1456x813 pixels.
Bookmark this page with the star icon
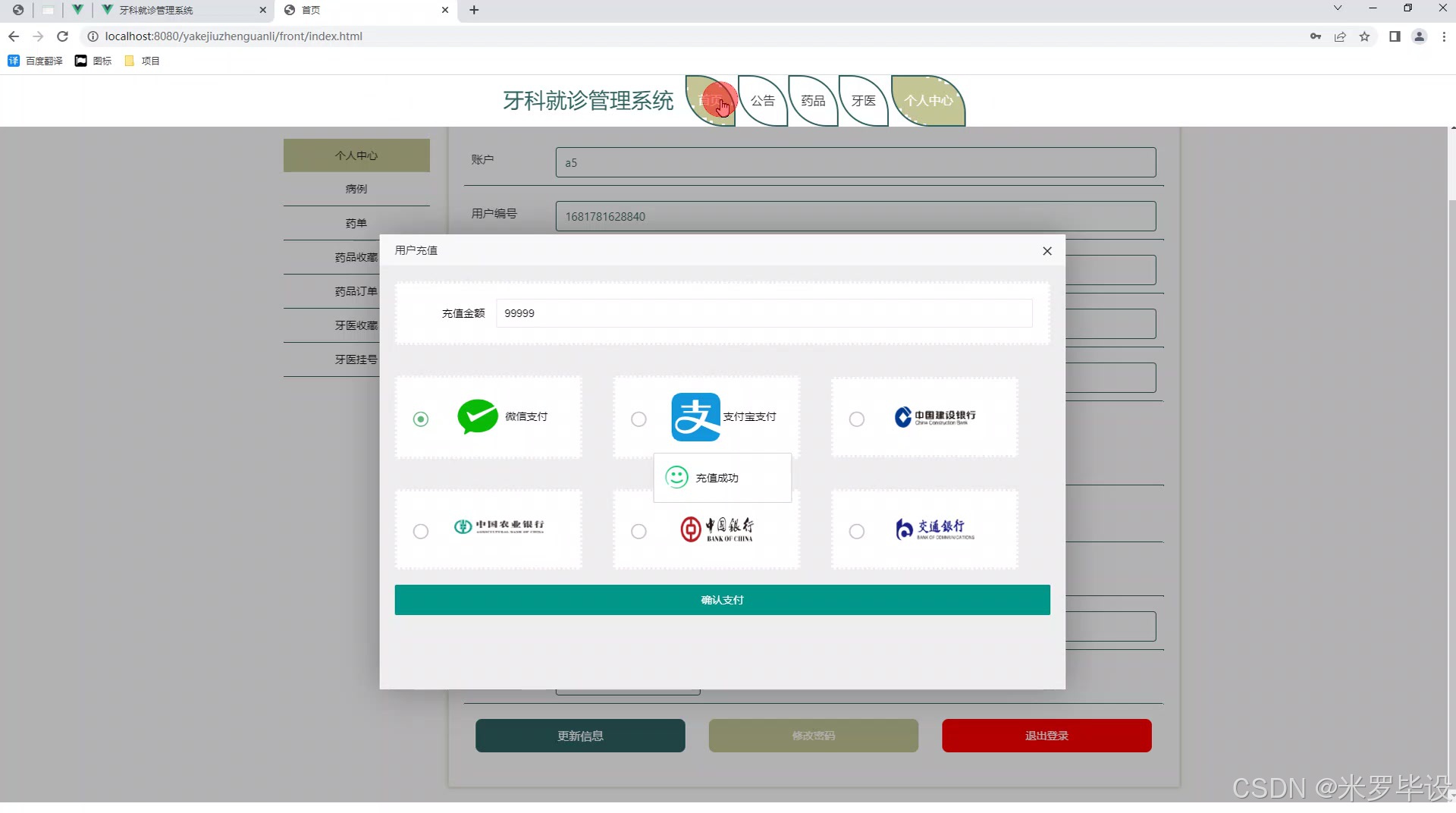pos(1364,36)
